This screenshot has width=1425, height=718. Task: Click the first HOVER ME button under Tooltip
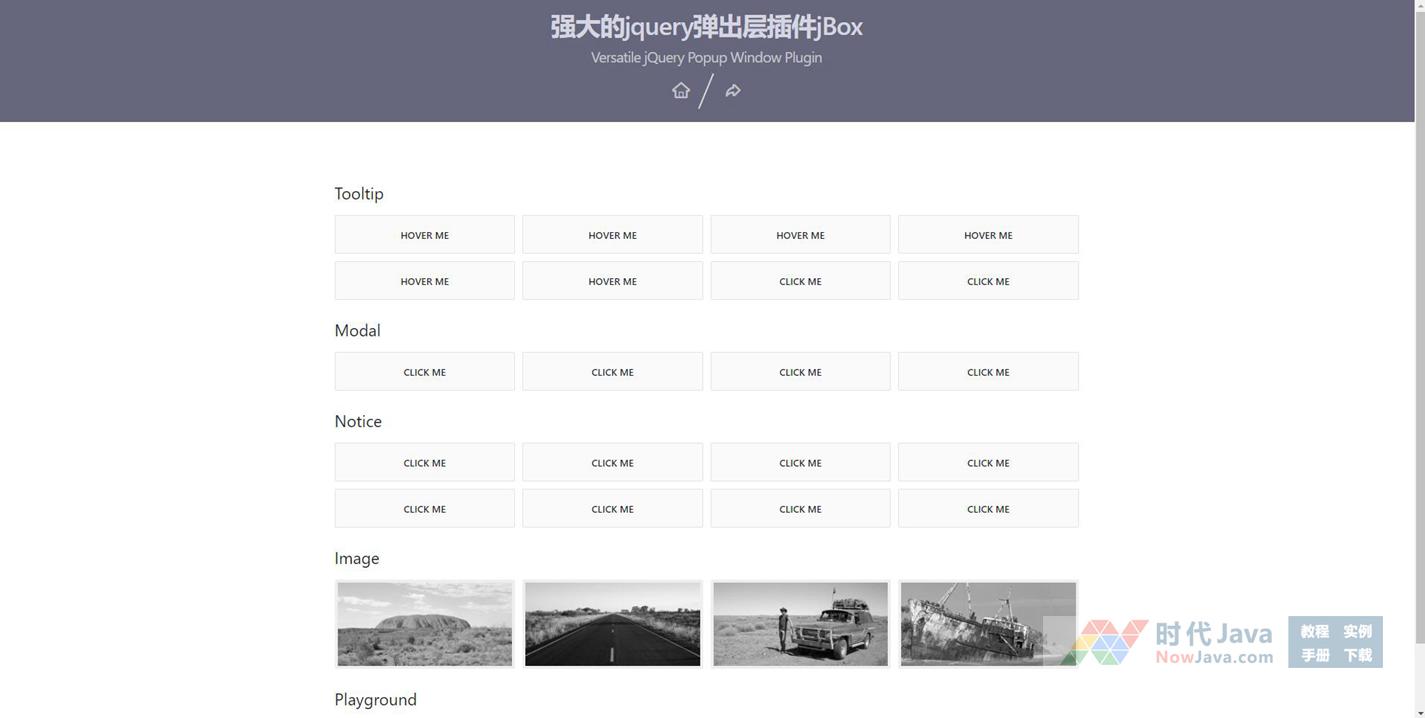pyautogui.click(x=424, y=235)
